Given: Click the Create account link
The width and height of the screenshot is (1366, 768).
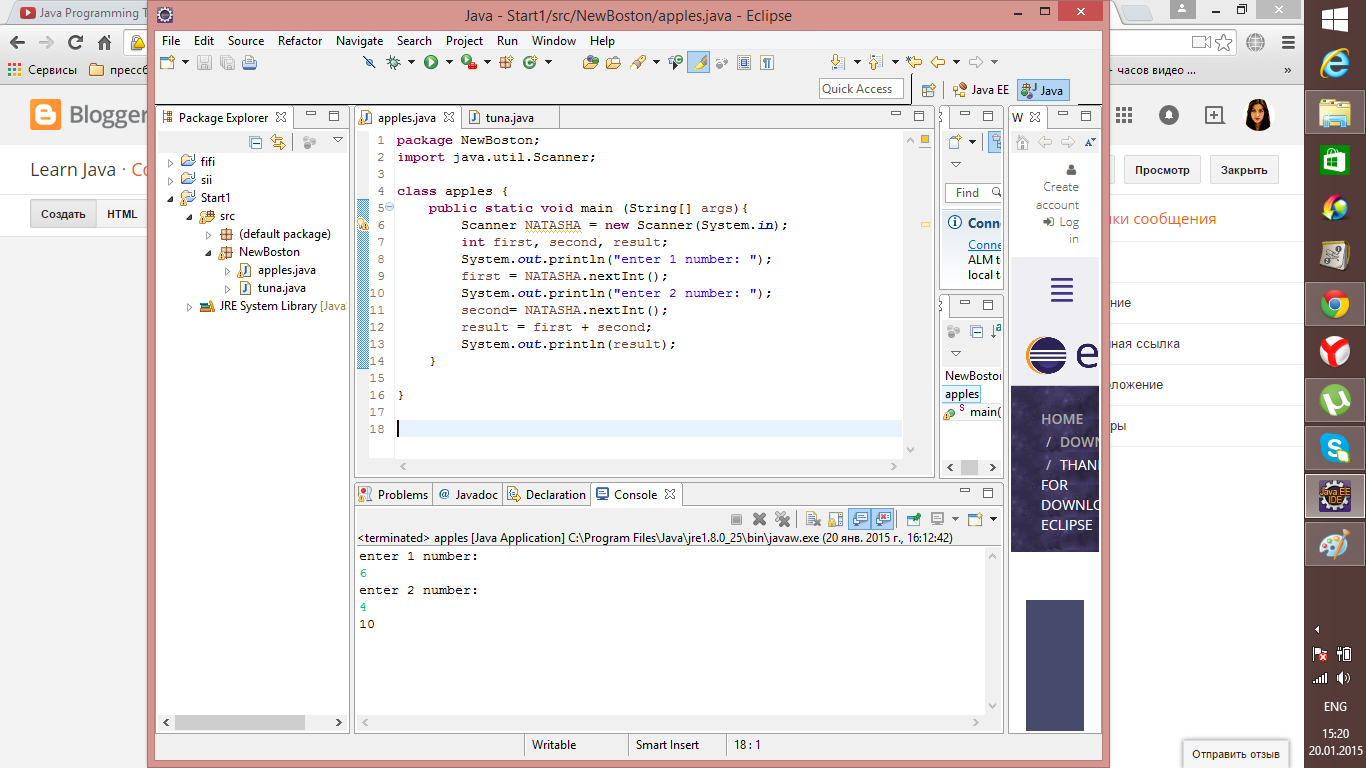Looking at the screenshot, I should point(1059,186).
